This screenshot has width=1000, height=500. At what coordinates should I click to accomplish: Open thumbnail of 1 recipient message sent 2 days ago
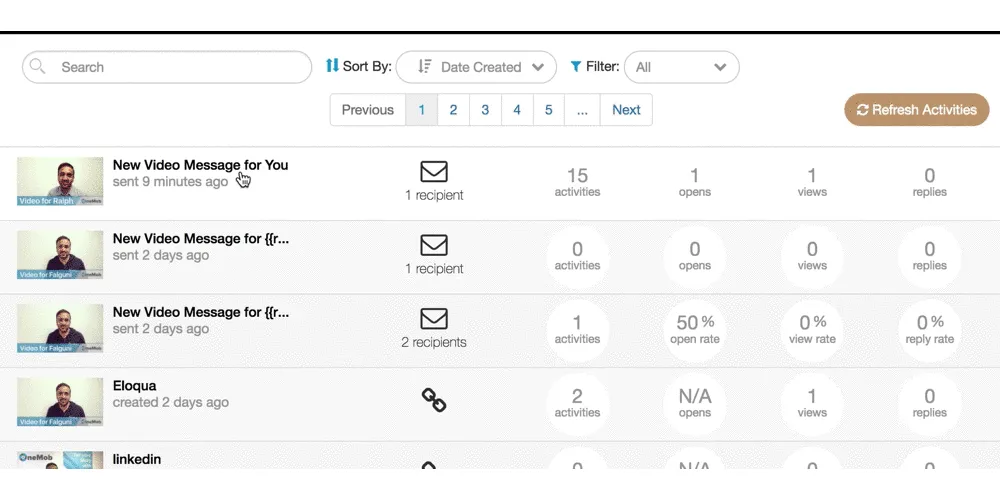(60, 254)
